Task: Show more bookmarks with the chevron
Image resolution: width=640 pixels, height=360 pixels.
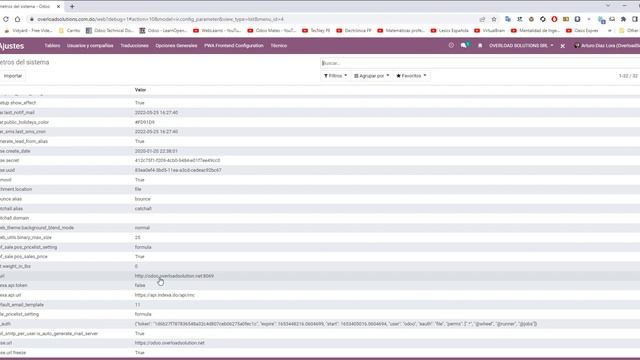Action: coord(609,31)
